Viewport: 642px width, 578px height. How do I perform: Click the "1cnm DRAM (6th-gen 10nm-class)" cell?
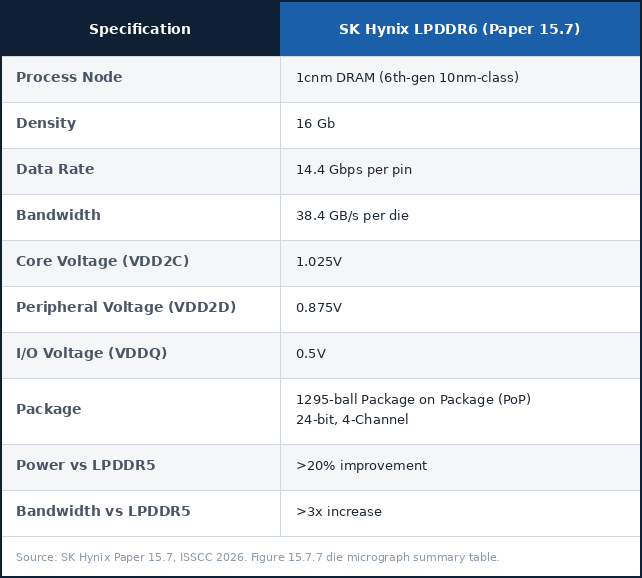pyautogui.click(x=407, y=77)
